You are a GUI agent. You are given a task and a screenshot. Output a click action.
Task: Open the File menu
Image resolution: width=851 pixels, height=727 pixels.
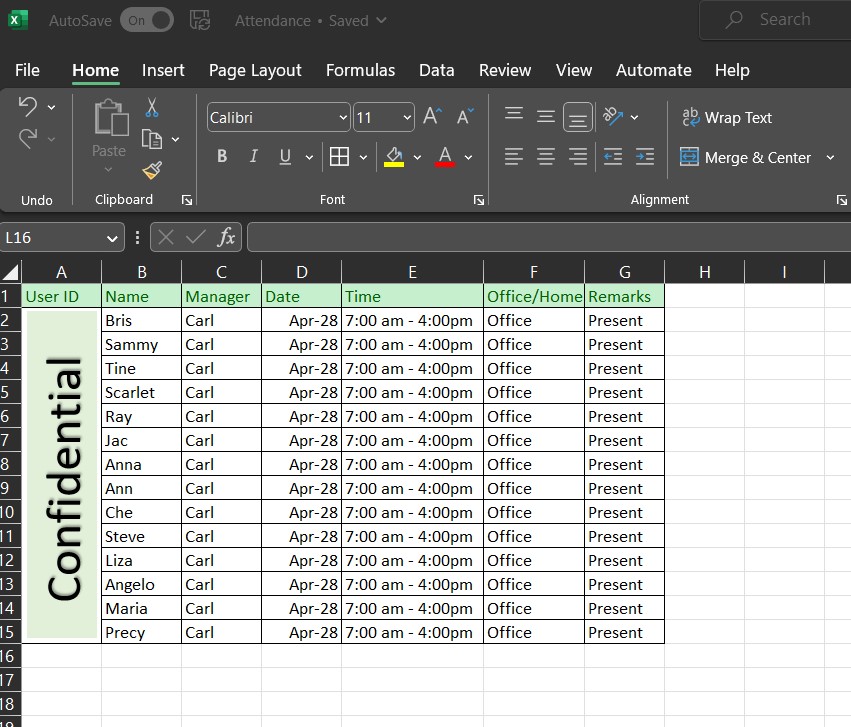pos(27,70)
